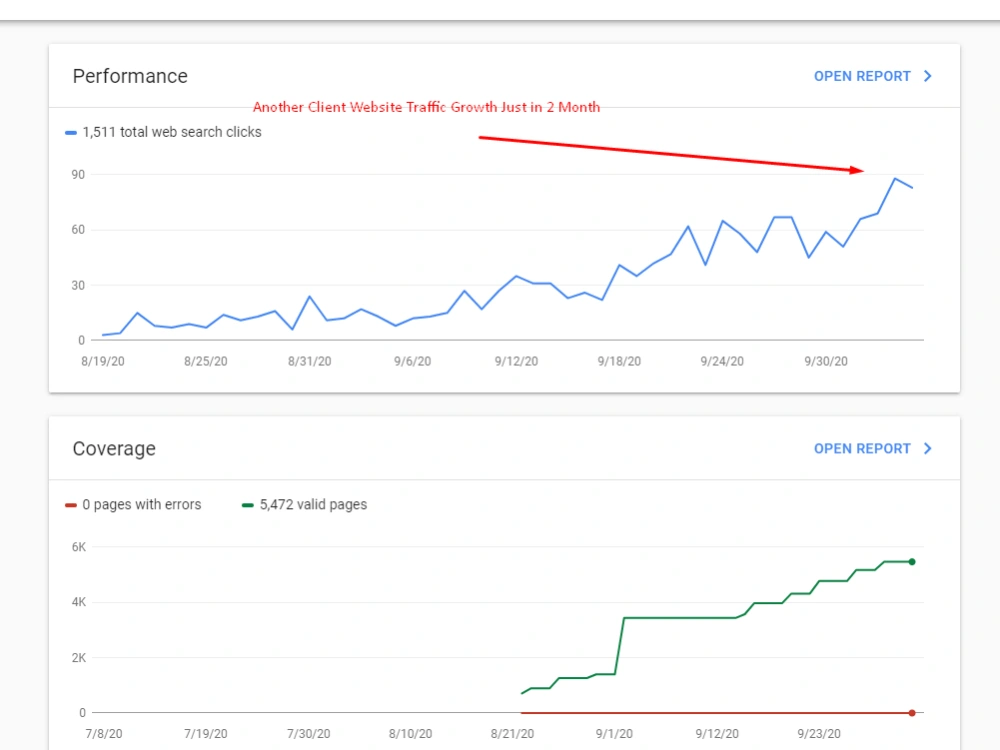
Task: Click the '0 pages with errors' label
Action: tap(142, 504)
